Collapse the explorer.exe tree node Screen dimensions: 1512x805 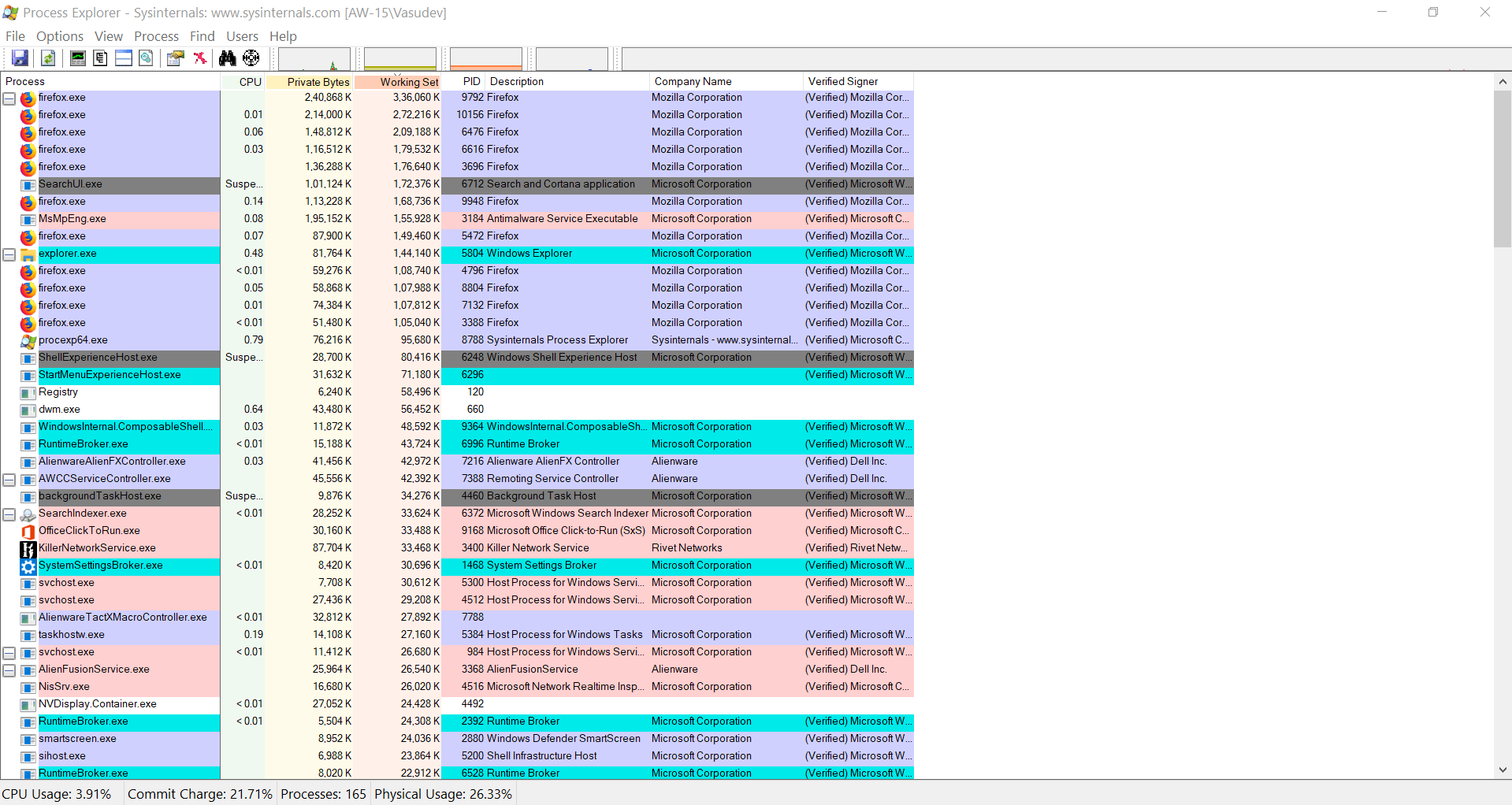click(x=9, y=254)
